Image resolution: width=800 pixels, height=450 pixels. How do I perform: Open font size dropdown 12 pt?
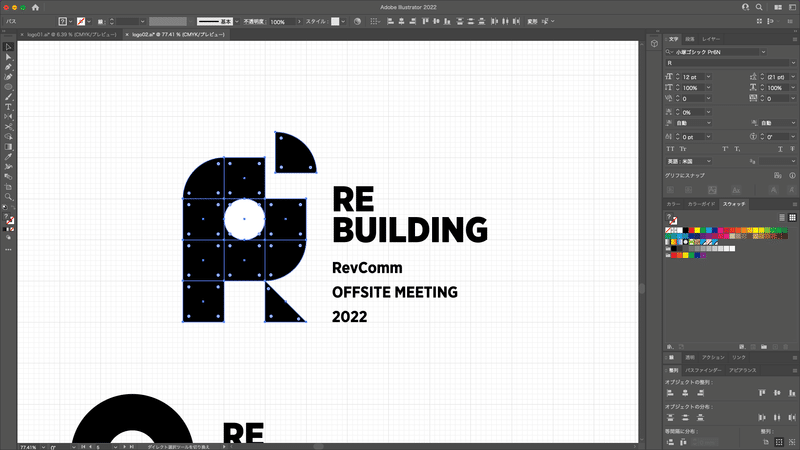708,77
